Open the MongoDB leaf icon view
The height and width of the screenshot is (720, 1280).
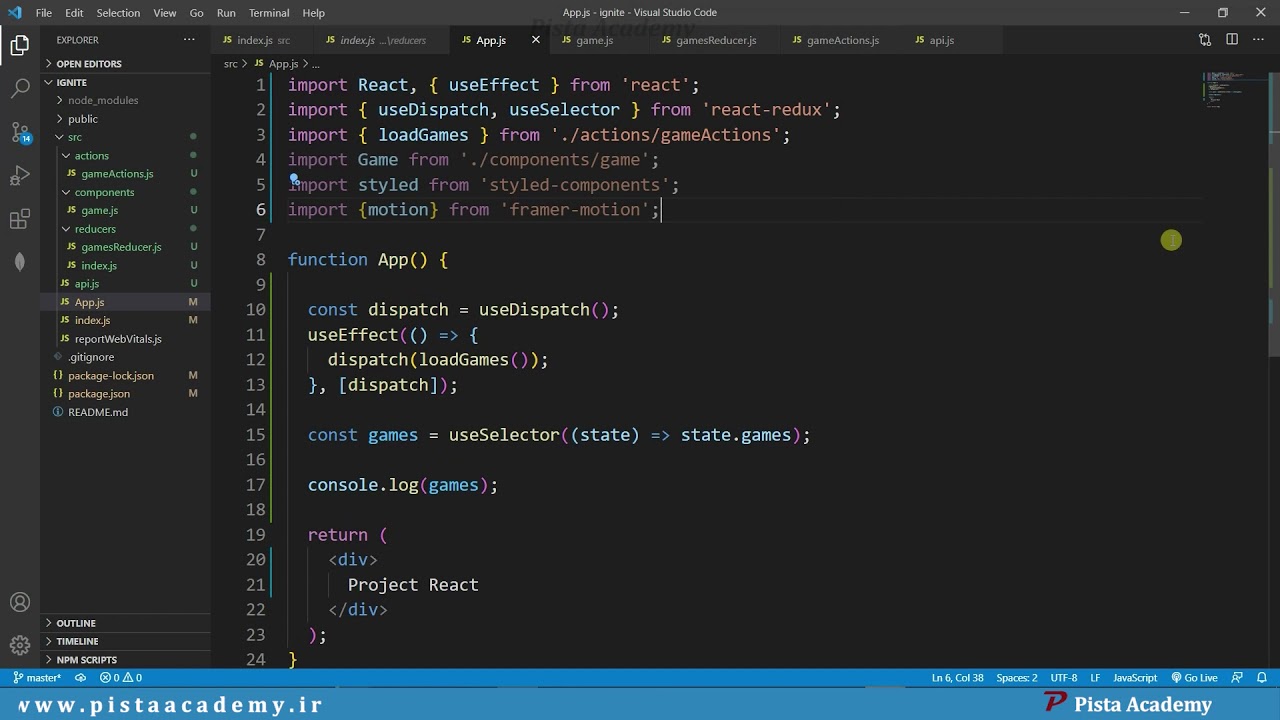20,262
